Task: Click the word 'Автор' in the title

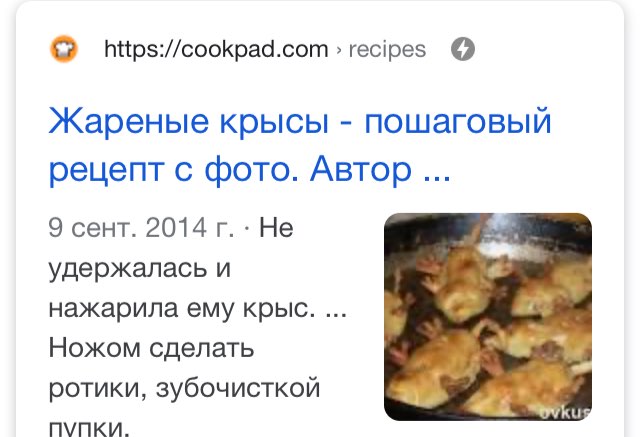Action: tap(360, 169)
